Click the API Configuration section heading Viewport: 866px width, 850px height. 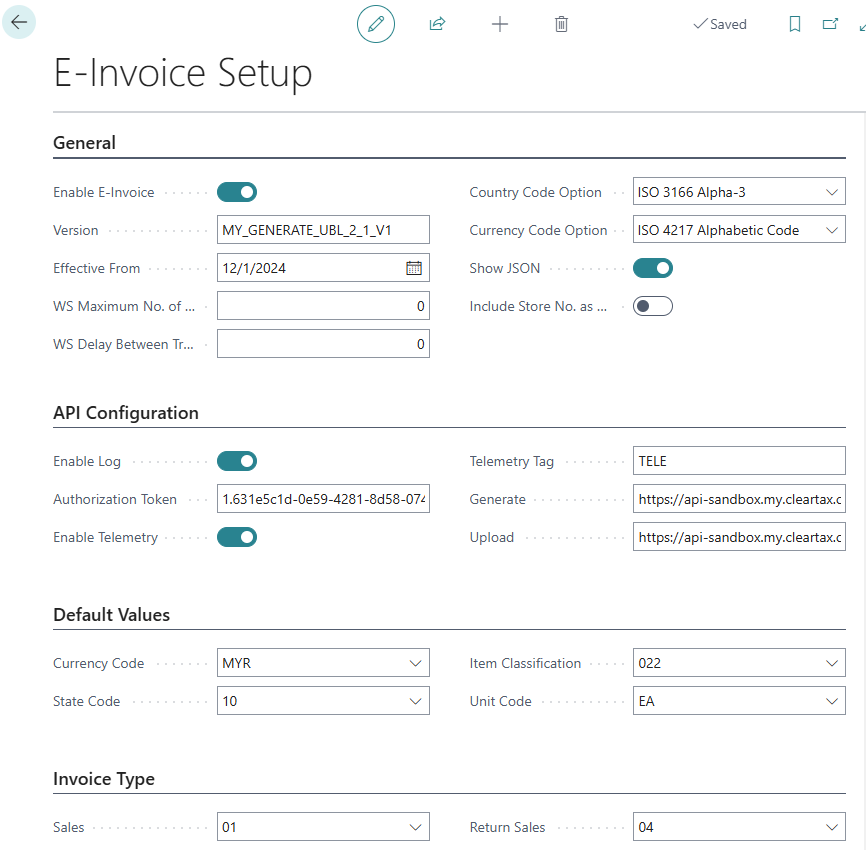point(126,413)
